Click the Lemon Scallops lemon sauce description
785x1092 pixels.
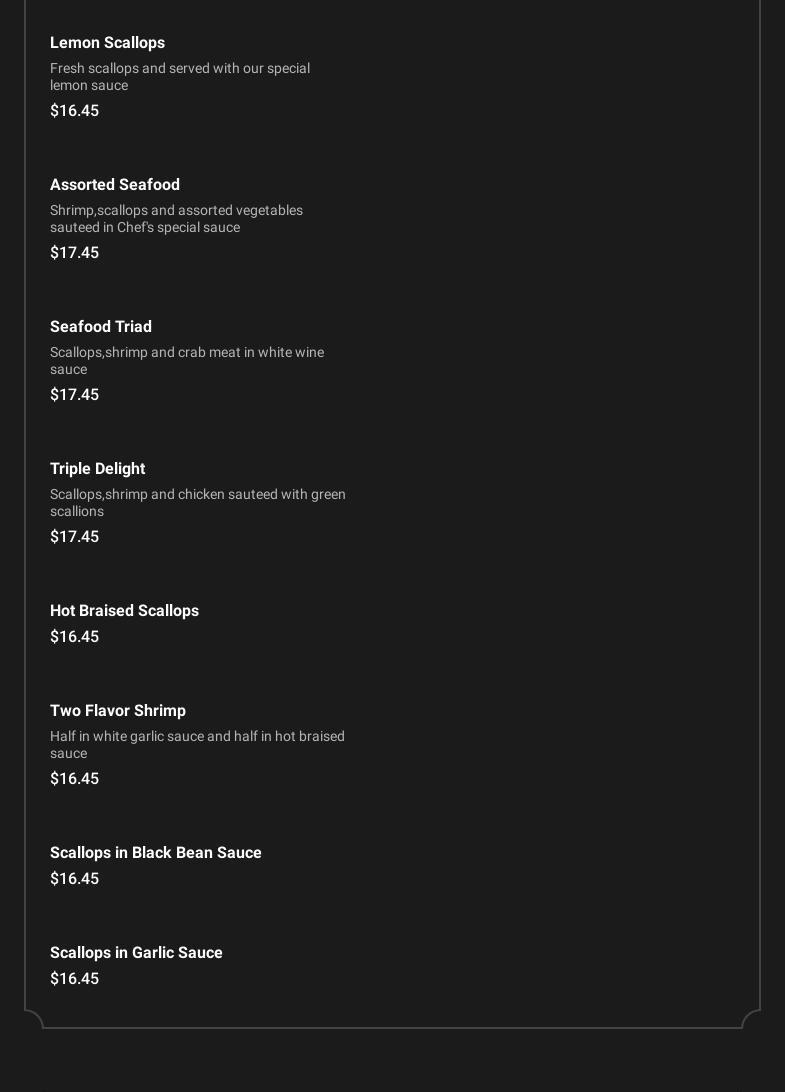click(180, 77)
